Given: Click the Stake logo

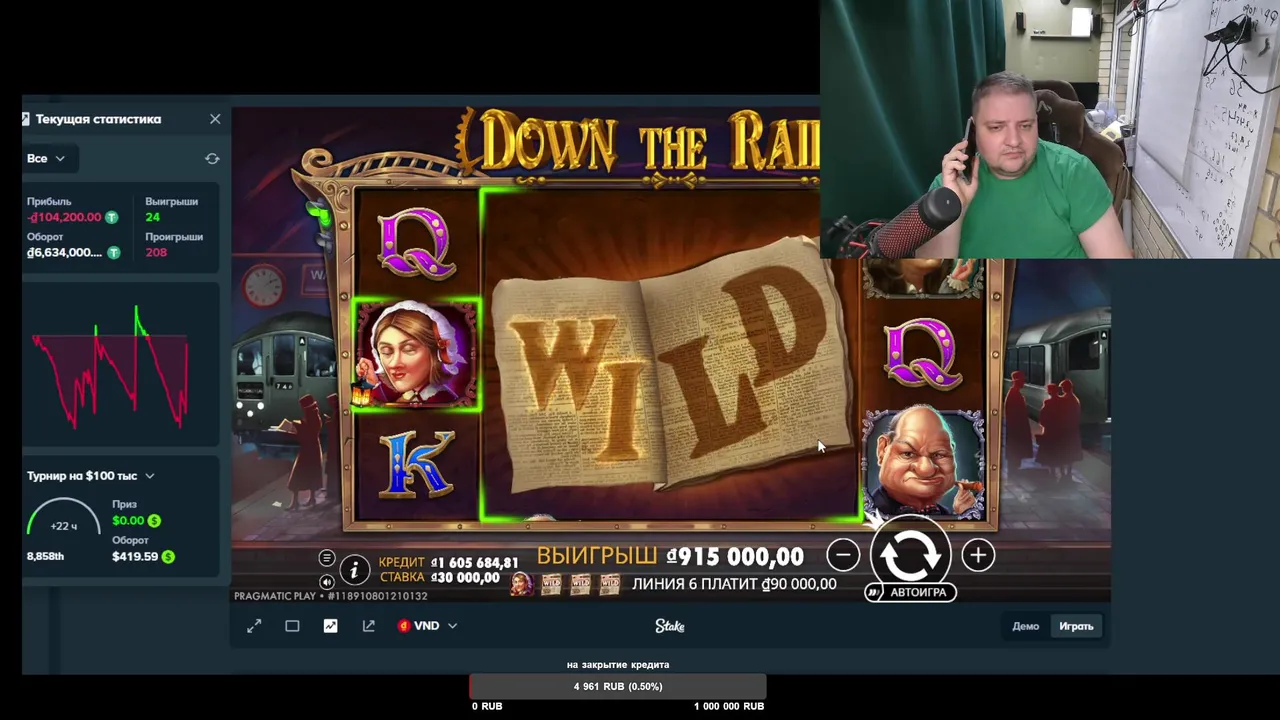Looking at the screenshot, I should tap(670, 626).
